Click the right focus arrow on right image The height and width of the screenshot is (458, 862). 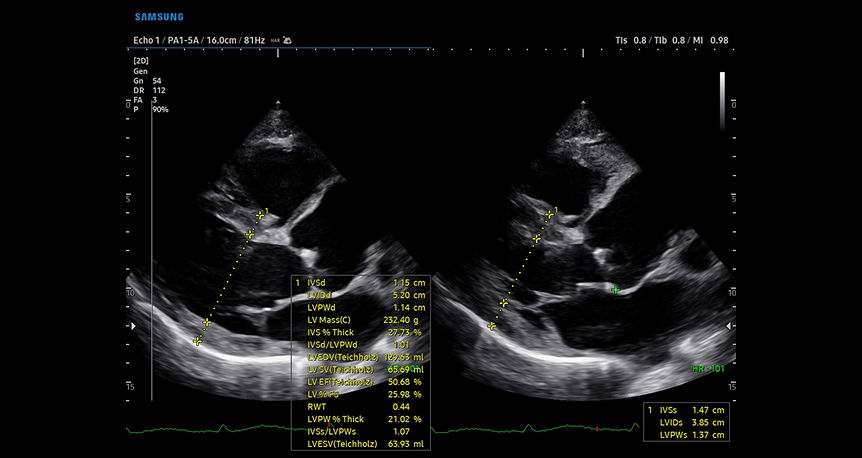[x=729, y=326]
